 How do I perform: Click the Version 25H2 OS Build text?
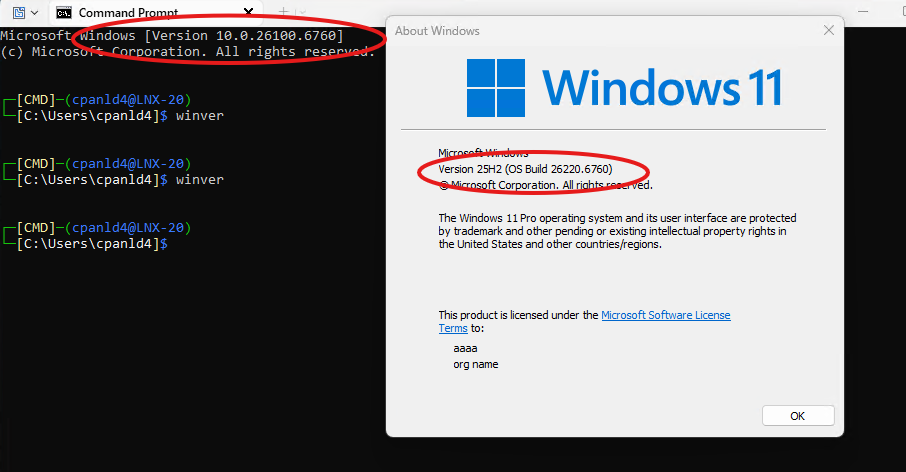click(525, 169)
